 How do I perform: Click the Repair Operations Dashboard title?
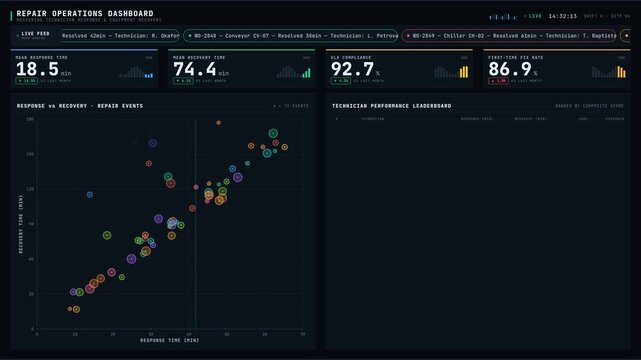85,13
